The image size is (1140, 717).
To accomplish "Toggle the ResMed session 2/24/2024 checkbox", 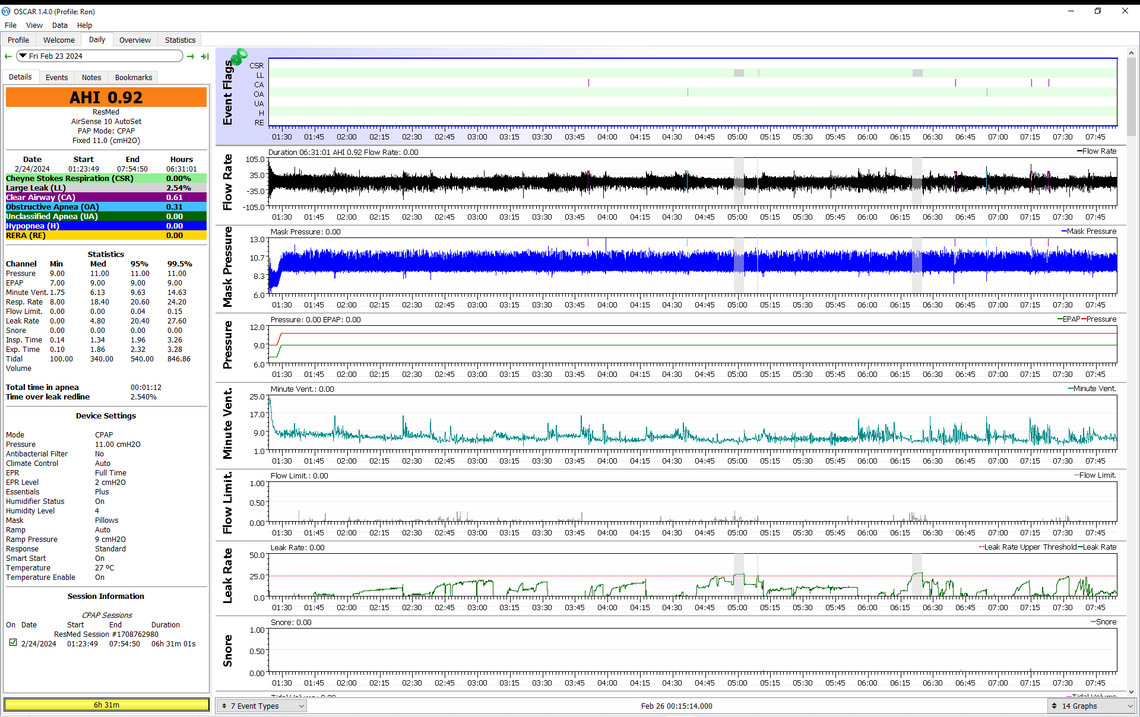I will 13,643.
